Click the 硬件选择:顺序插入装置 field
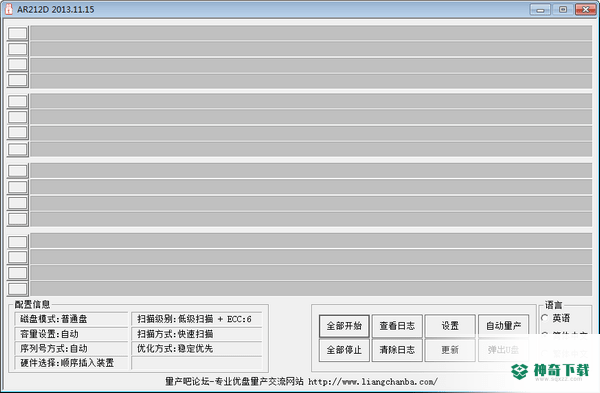 click(x=71, y=363)
